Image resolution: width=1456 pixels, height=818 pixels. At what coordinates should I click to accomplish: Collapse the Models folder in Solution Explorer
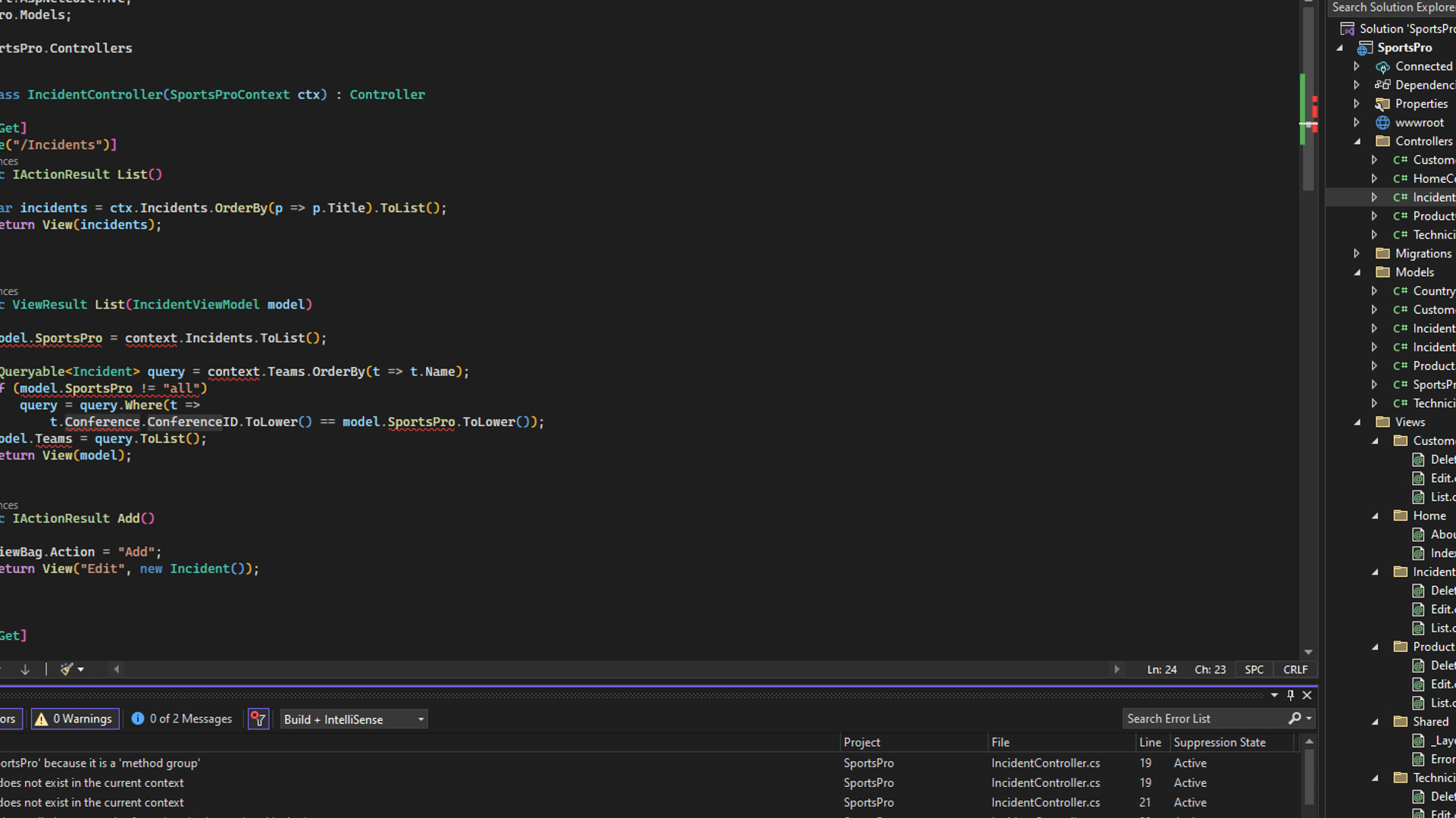click(x=1357, y=272)
